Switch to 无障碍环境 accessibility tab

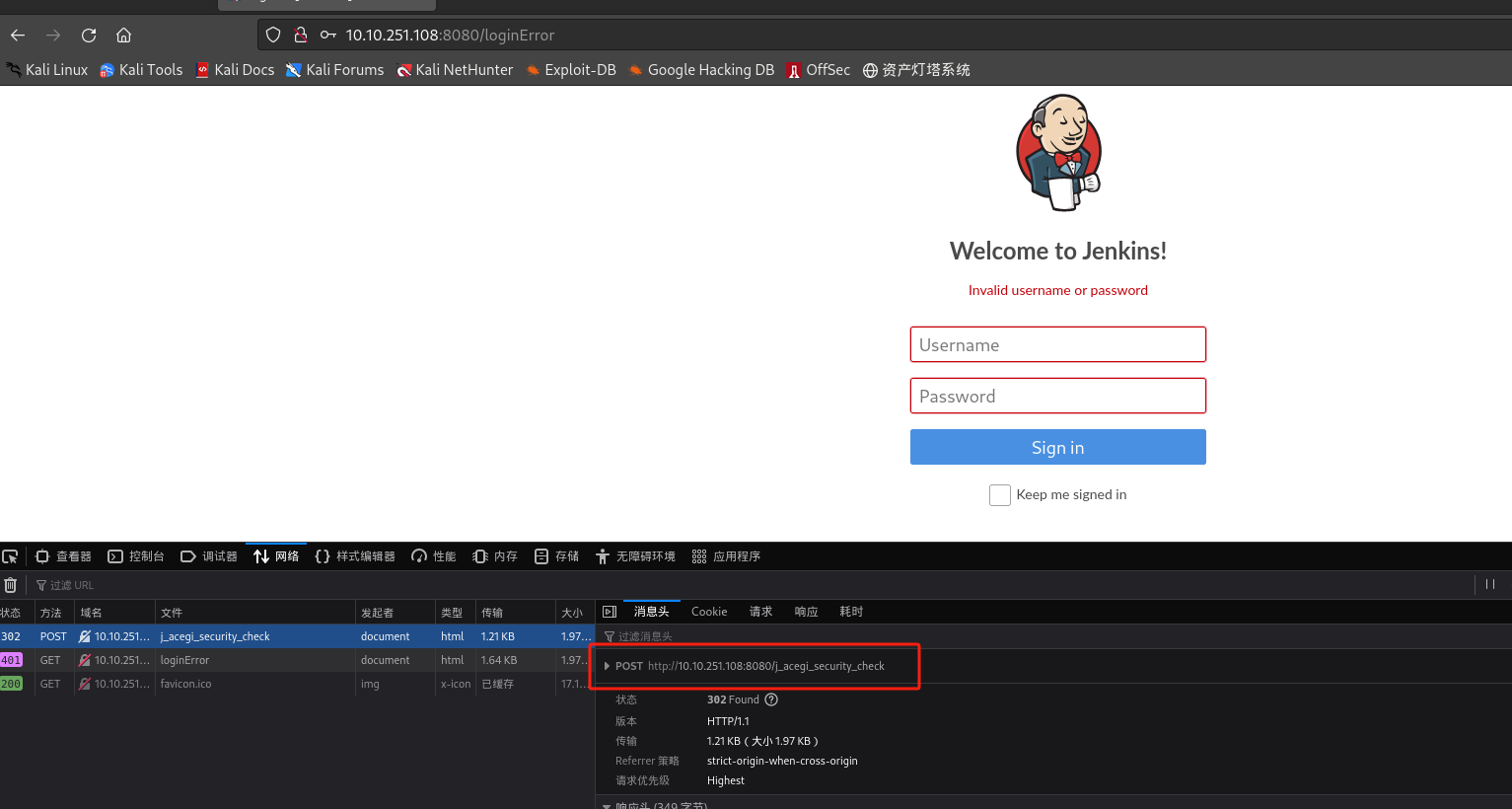635,556
